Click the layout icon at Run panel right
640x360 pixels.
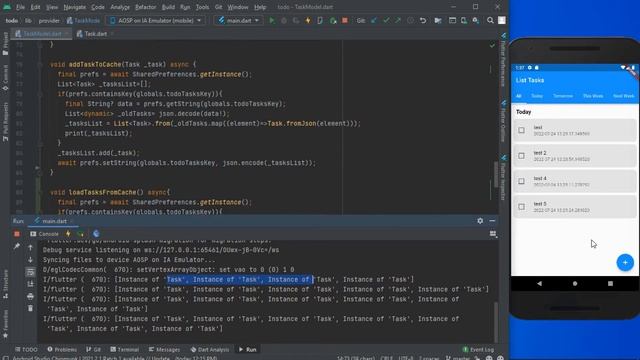click(493, 234)
